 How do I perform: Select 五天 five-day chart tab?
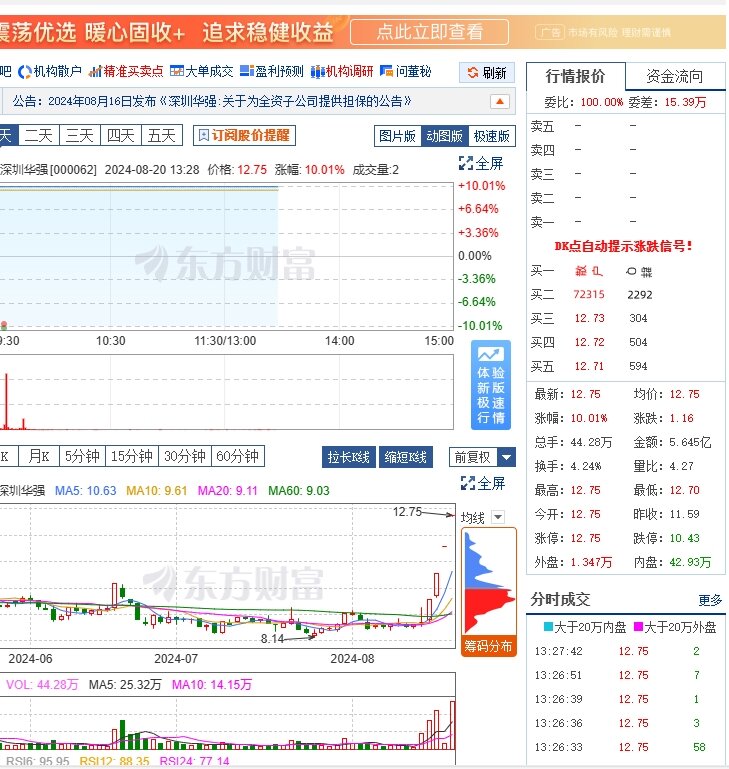pyautogui.click(x=162, y=135)
